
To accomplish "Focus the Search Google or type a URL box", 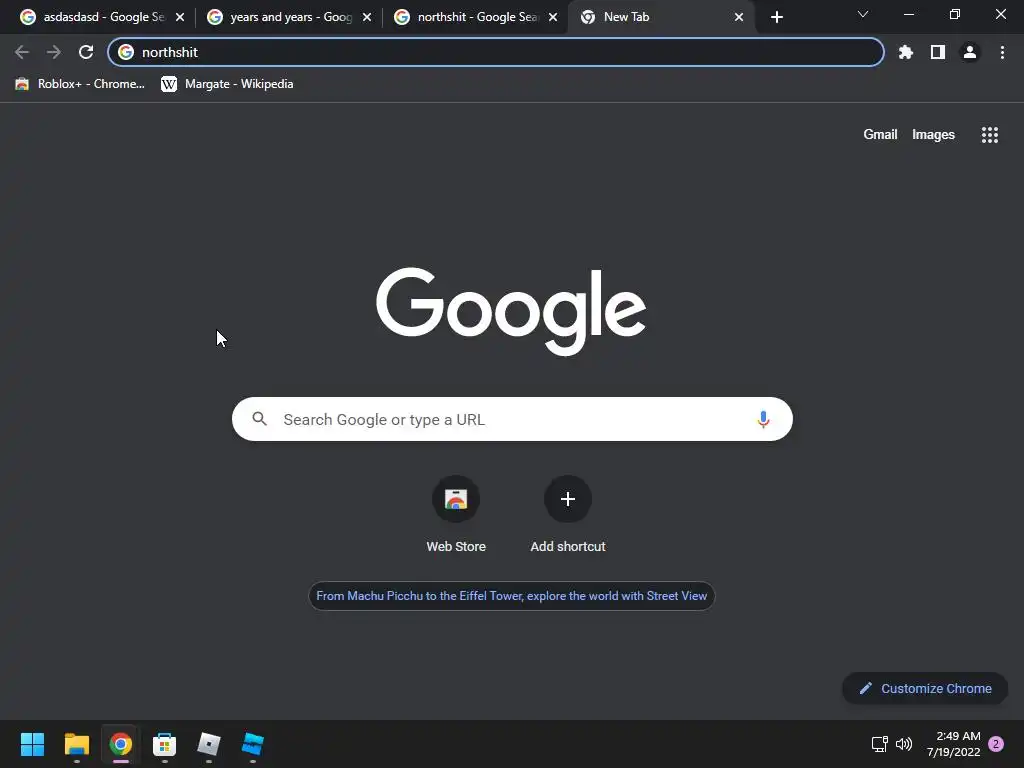I will [x=512, y=419].
